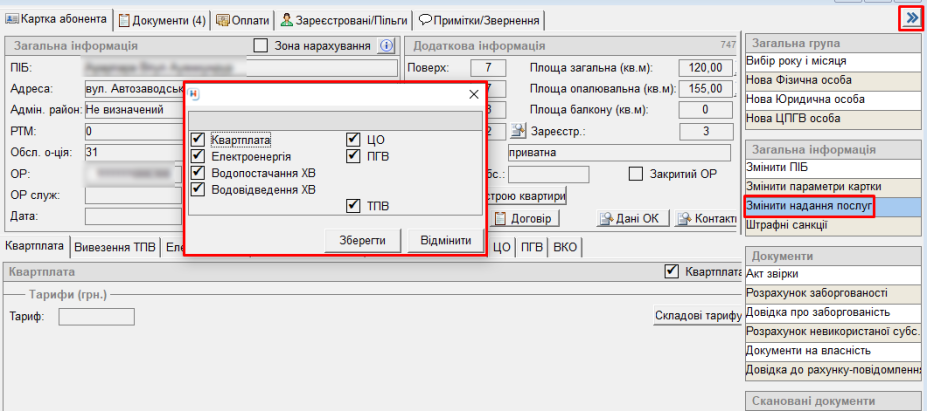Click the info icon beside Зона нарахування
The image size is (927, 411).
(387, 45)
